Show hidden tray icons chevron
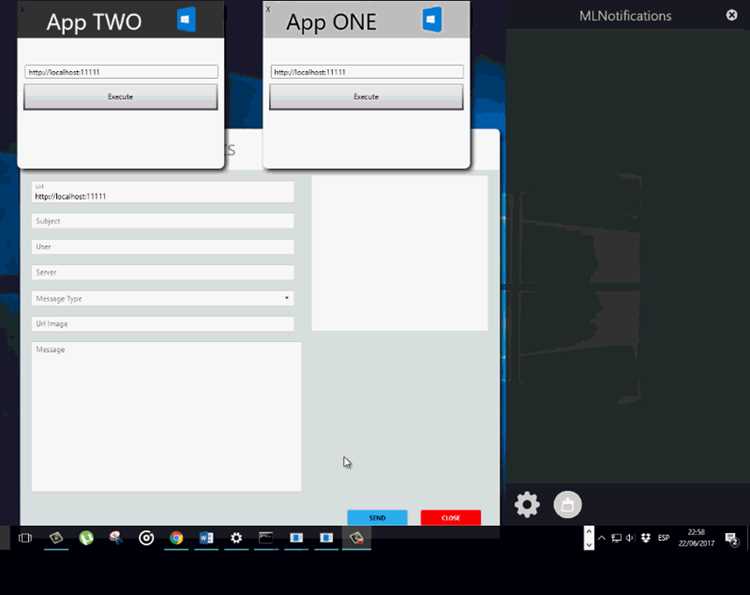This screenshot has height=595, width=750. [602, 539]
